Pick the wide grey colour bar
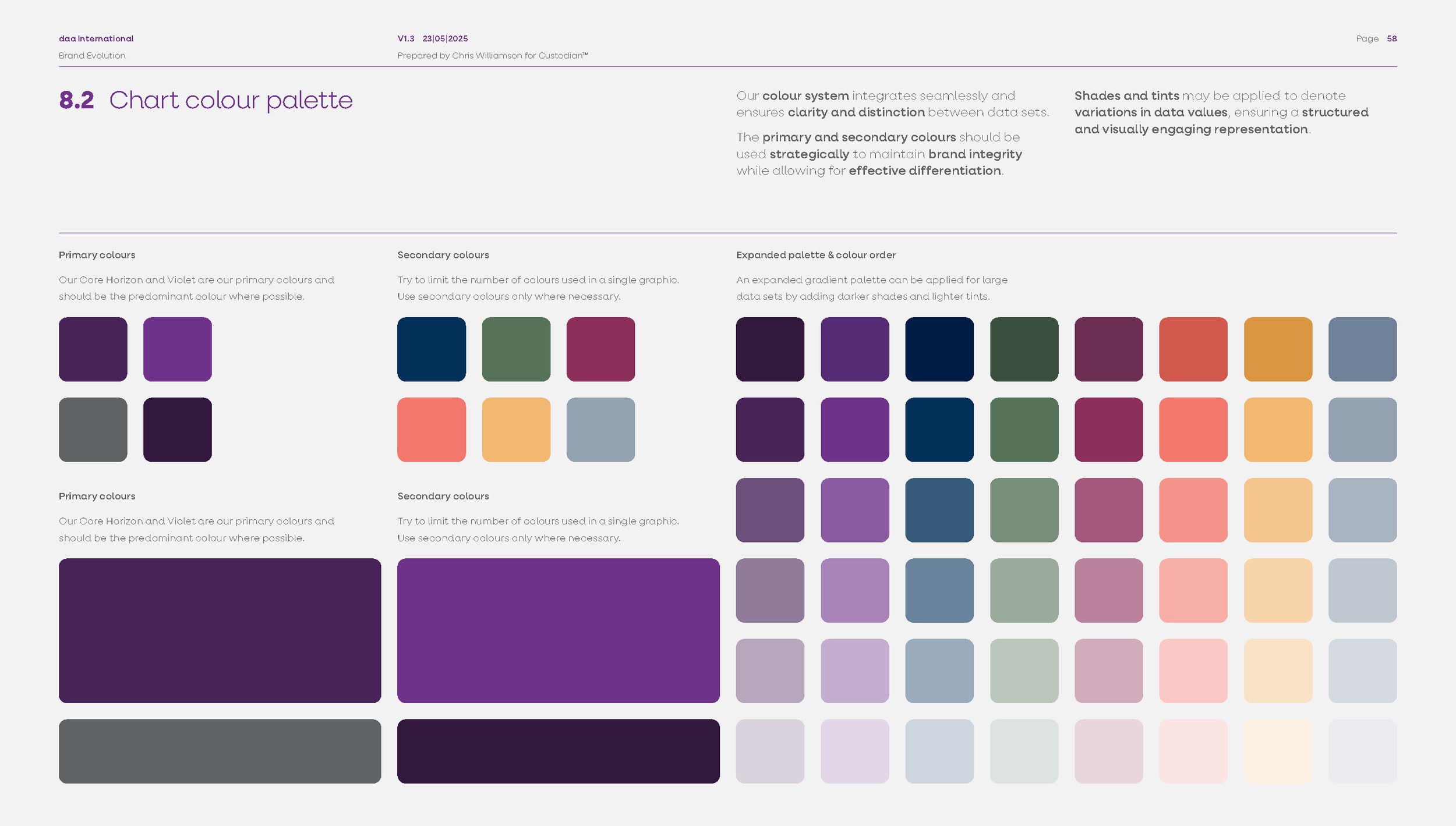Viewport: 1456px width, 826px height. click(220, 751)
